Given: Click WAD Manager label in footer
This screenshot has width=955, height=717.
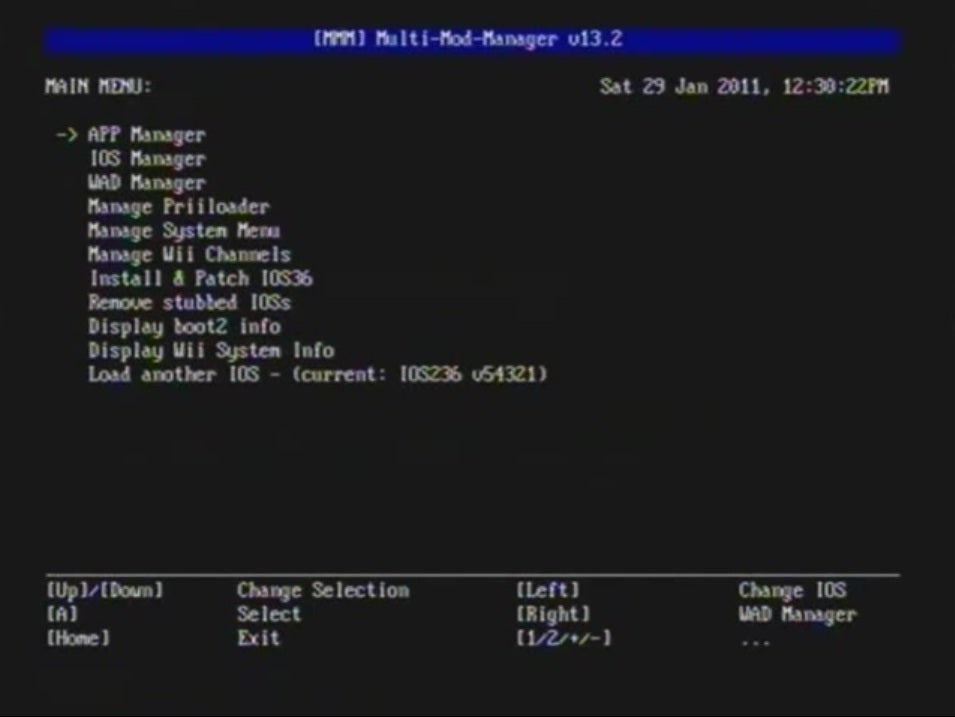Looking at the screenshot, I should pos(798,615).
